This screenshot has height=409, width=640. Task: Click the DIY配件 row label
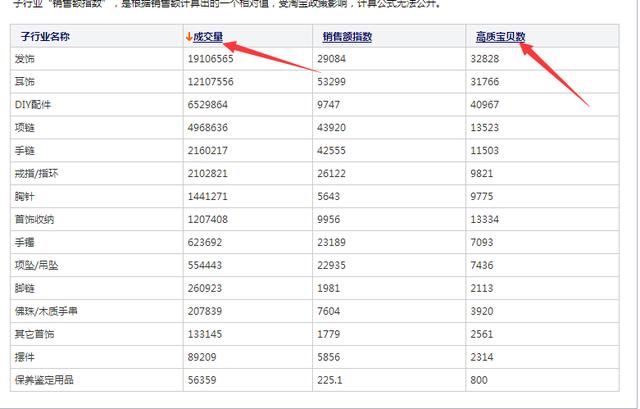click(34, 104)
